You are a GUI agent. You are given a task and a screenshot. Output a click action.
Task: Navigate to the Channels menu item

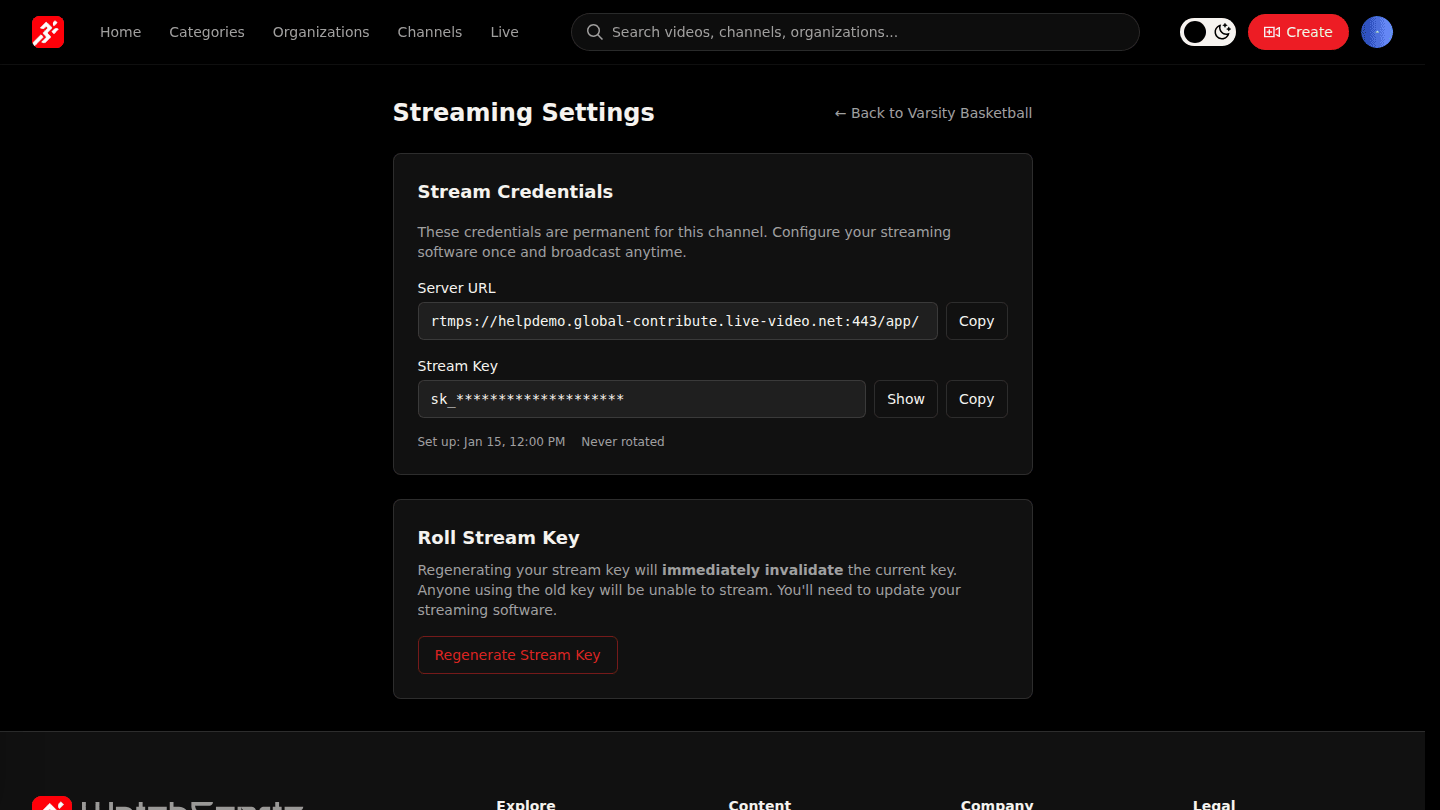430,32
